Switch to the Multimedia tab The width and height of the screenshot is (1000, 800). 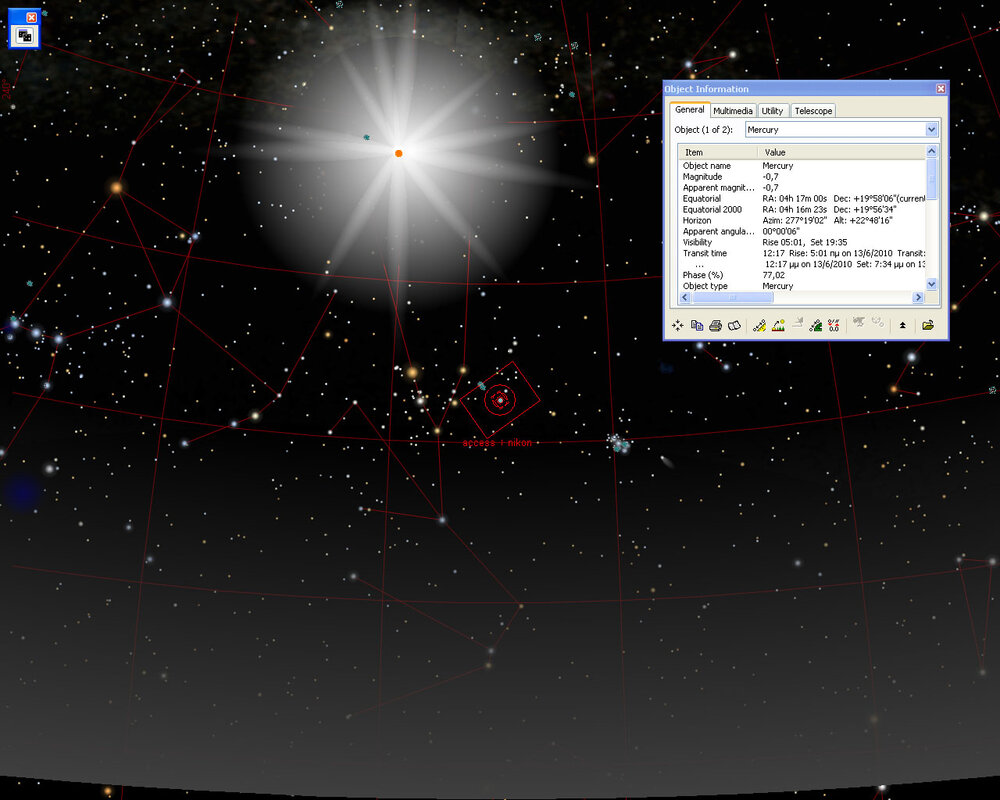point(733,111)
